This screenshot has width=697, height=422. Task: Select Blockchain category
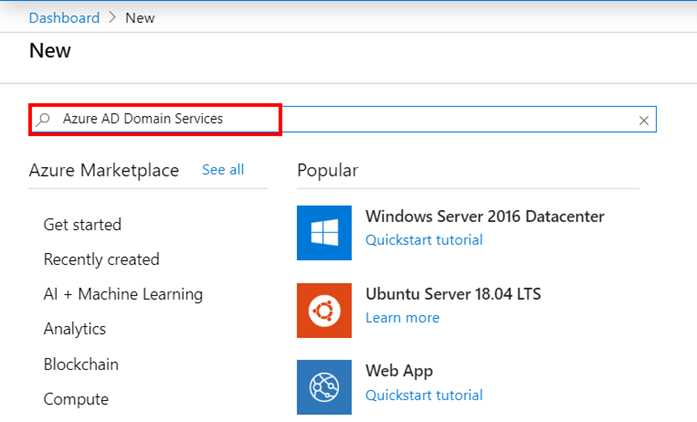coord(81,364)
